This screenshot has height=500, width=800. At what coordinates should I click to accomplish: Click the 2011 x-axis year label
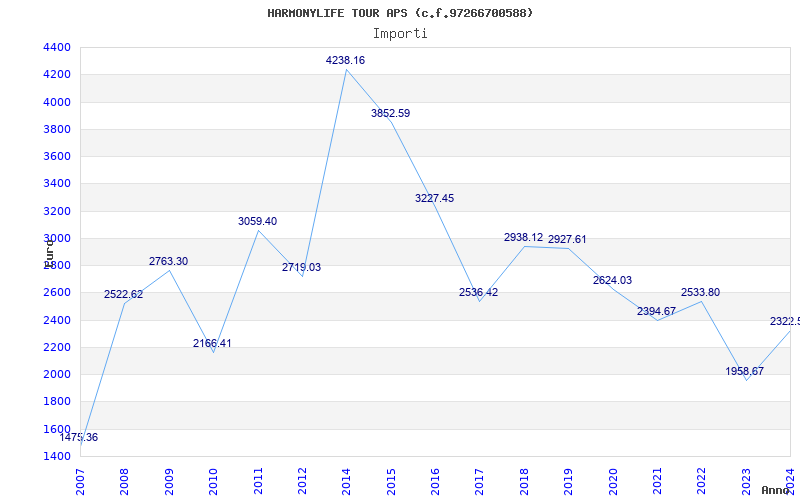(x=258, y=481)
